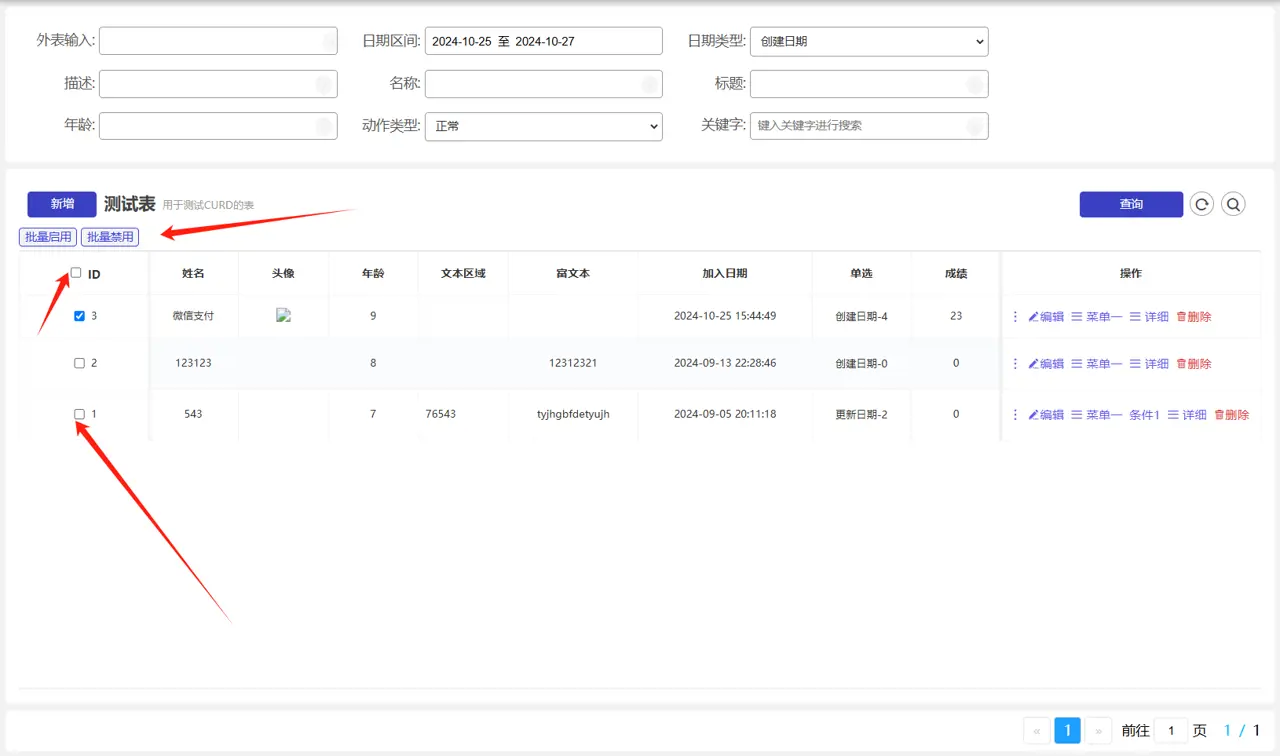
Task: Click the cell 12312321
Action: tap(573, 363)
